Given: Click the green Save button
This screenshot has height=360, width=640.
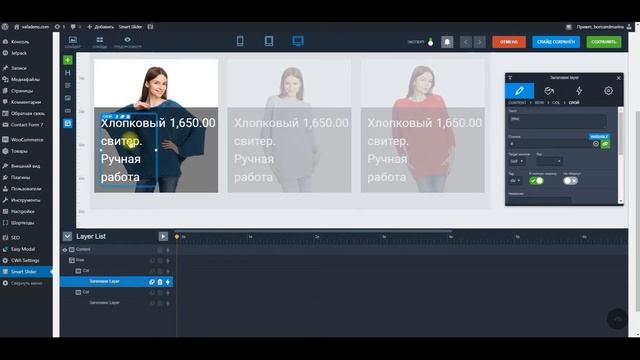Looking at the screenshot, I should tap(604, 42).
